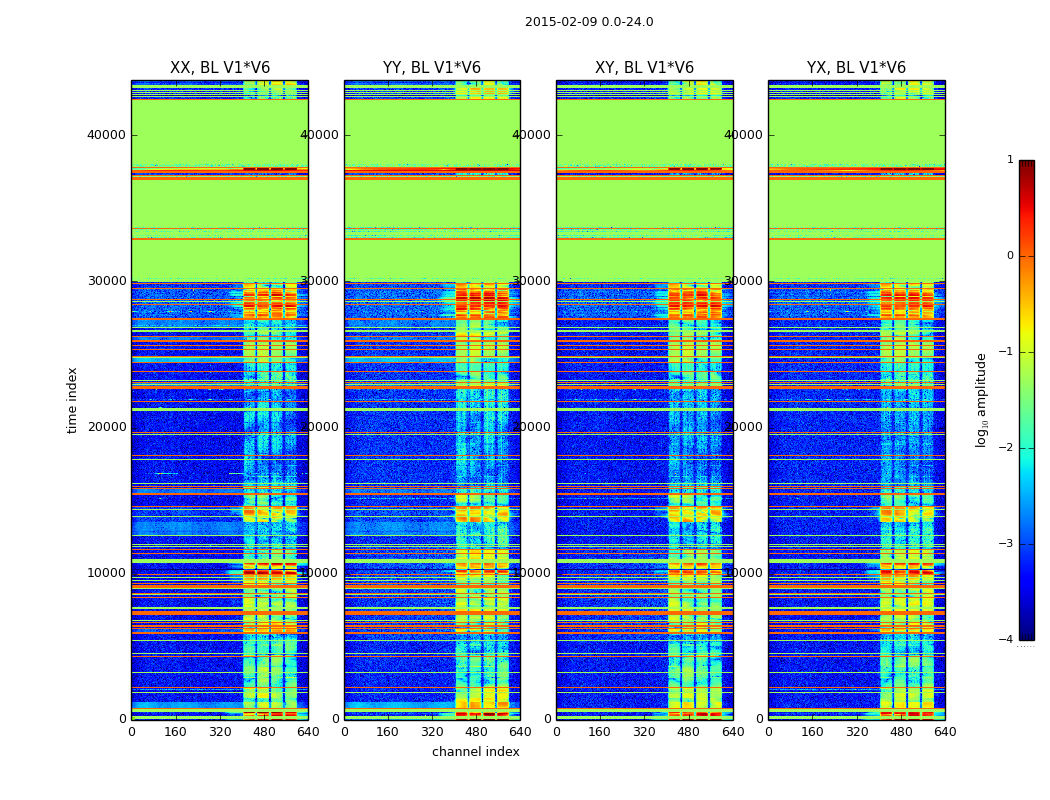Click the colorbar tick label 0
This screenshot has height=800, width=1050.
tap(1010, 256)
